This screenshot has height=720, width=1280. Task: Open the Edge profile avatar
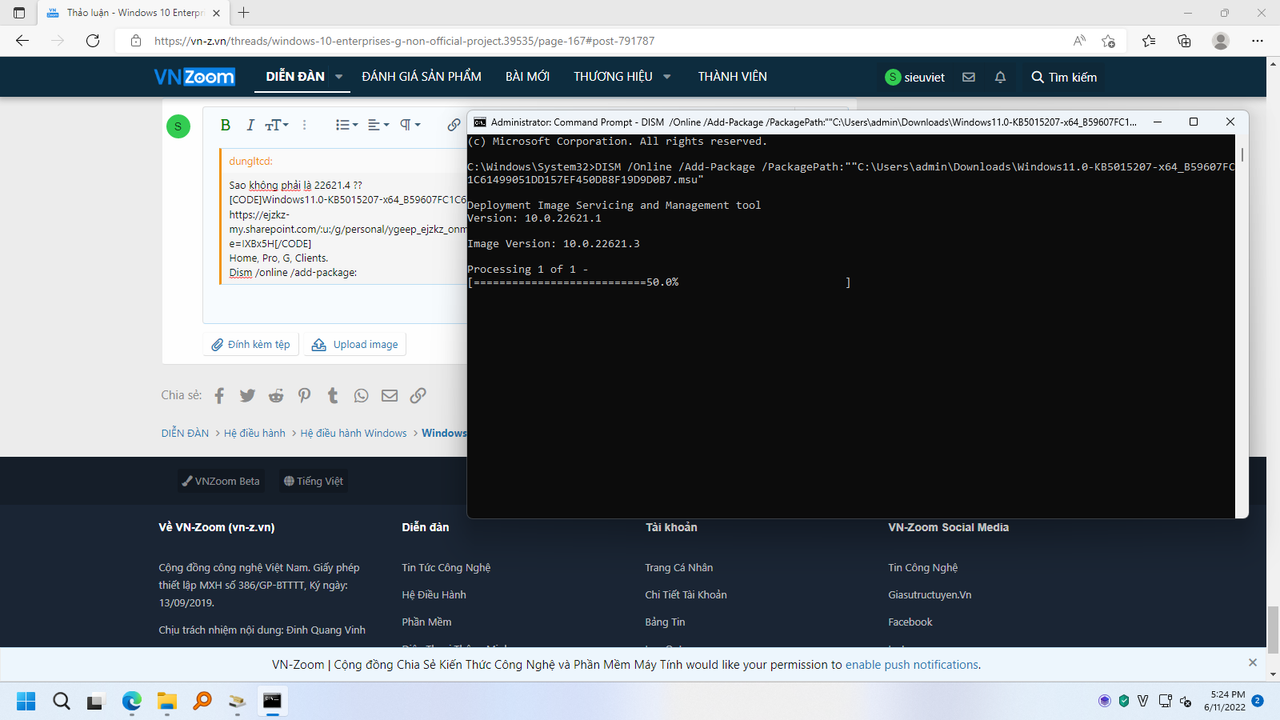point(1220,41)
